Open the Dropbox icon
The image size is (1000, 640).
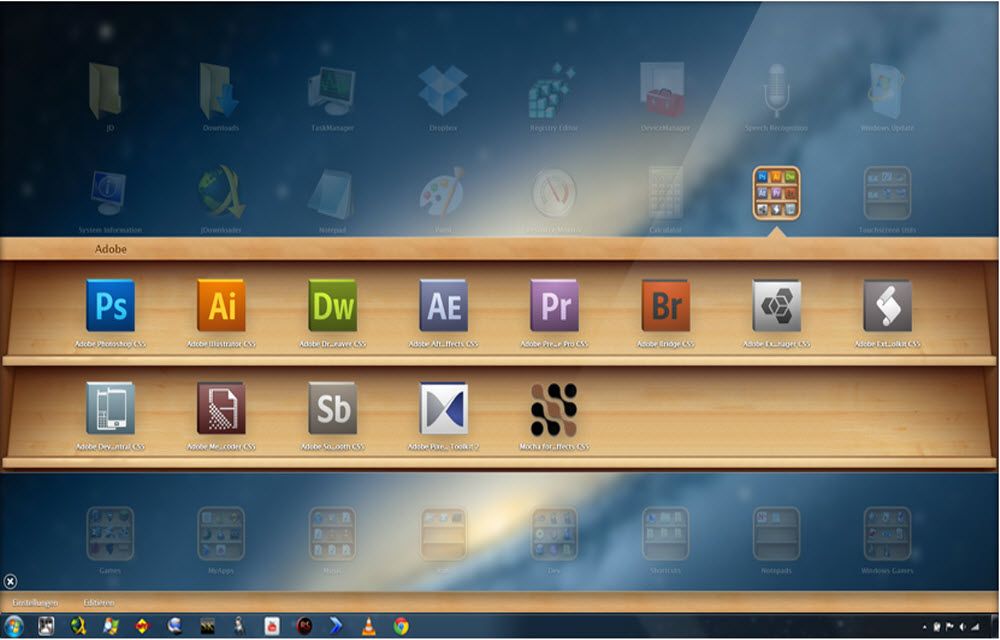[x=443, y=91]
